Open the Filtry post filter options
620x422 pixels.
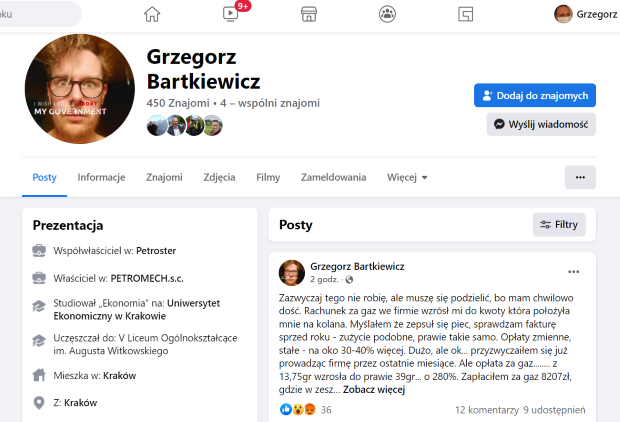[559, 225]
